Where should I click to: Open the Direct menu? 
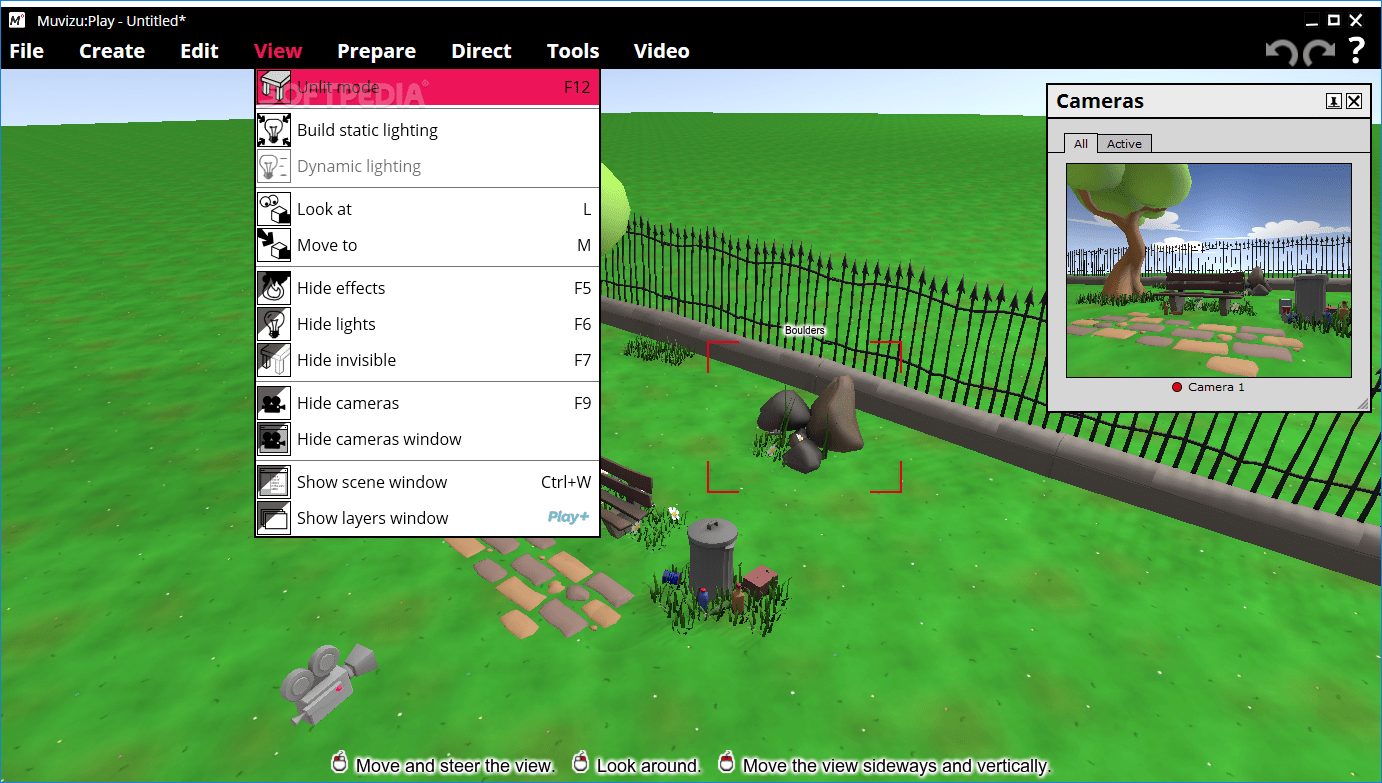(x=481, y=51)
